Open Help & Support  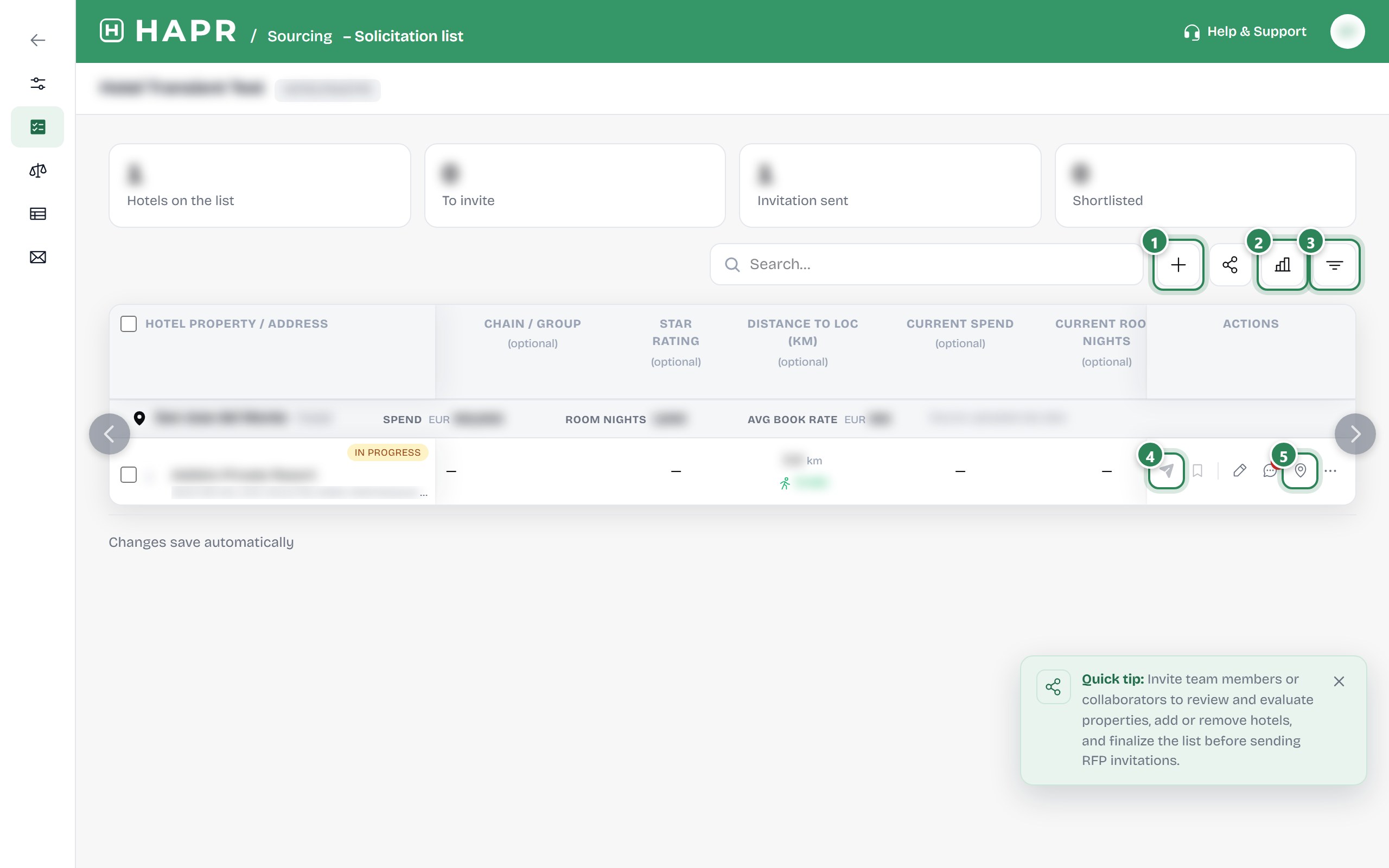pyautogui.click(x=1244, y=31)
